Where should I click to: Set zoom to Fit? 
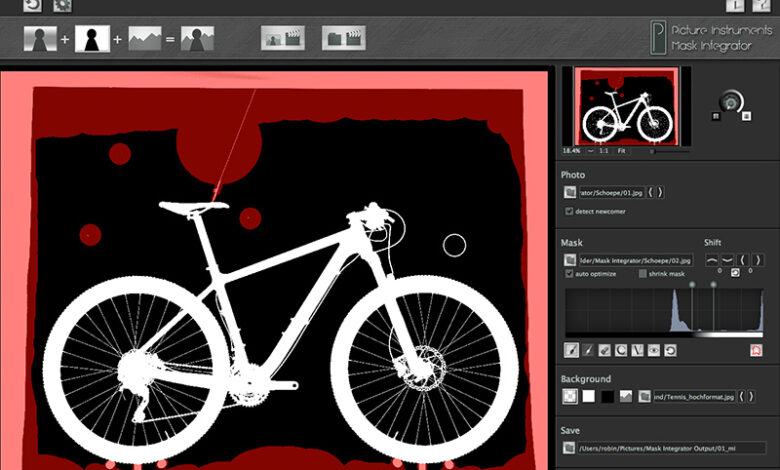[621, 151]
